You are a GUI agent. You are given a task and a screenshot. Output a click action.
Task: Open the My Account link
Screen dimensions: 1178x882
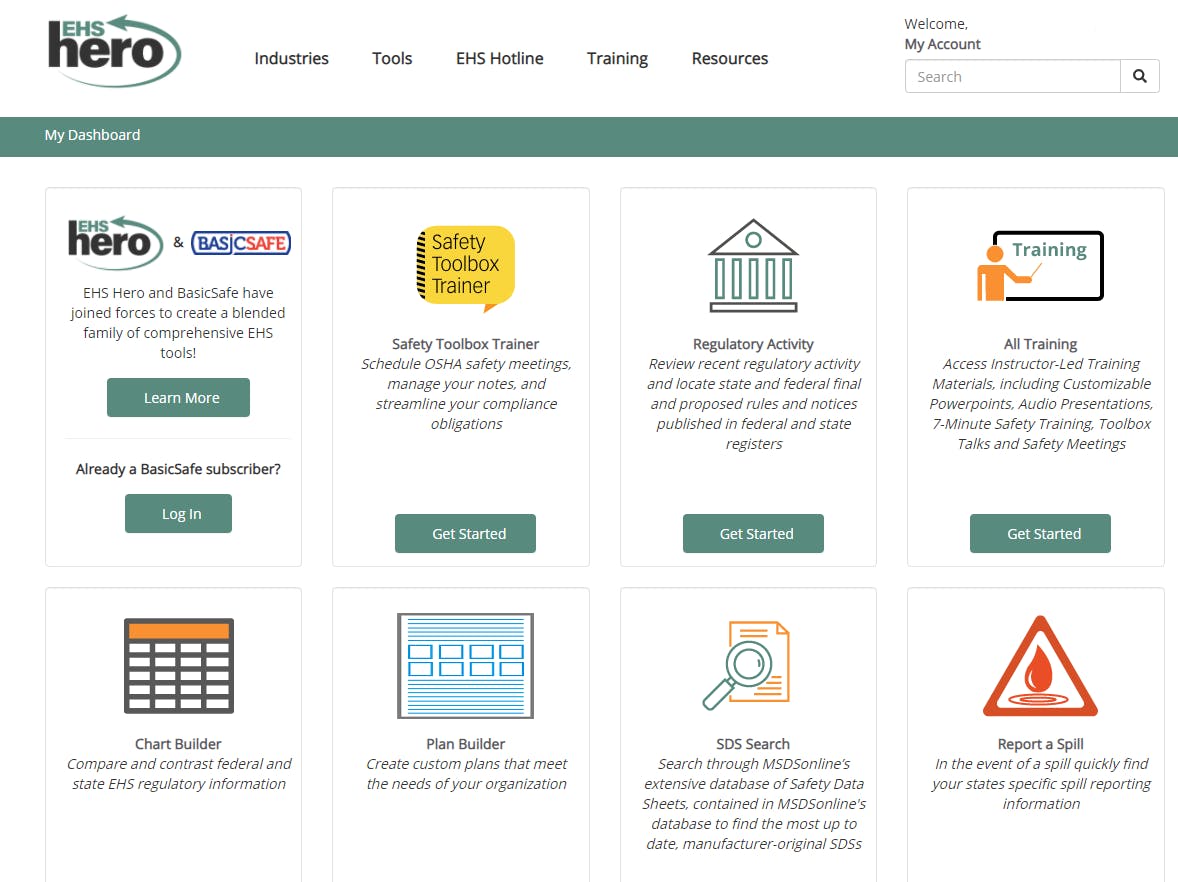pyautogui.click(x=942, y=44)
